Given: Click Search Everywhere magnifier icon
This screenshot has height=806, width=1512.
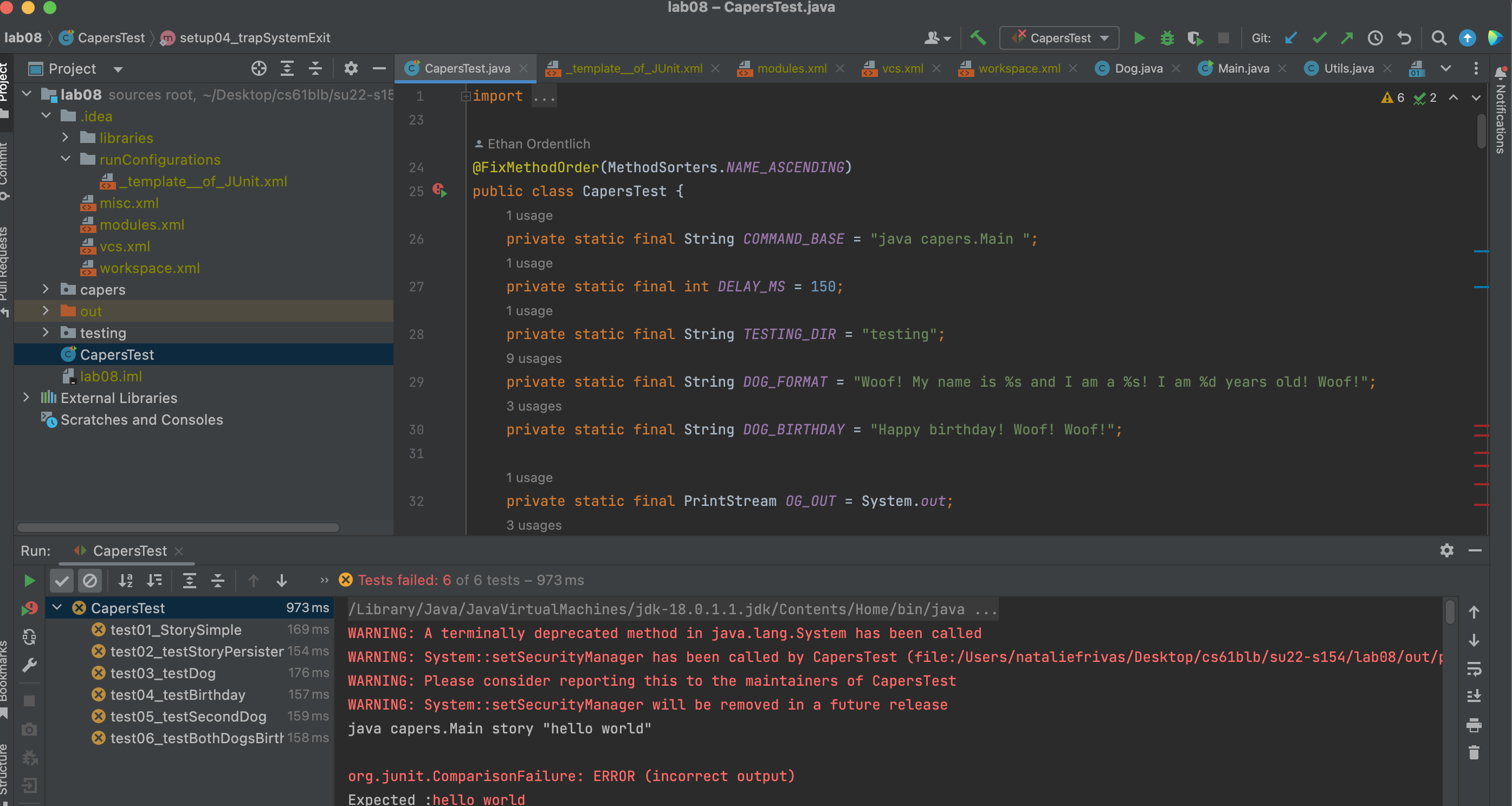Looking at the screenshot, I should tap(1439, 38).
